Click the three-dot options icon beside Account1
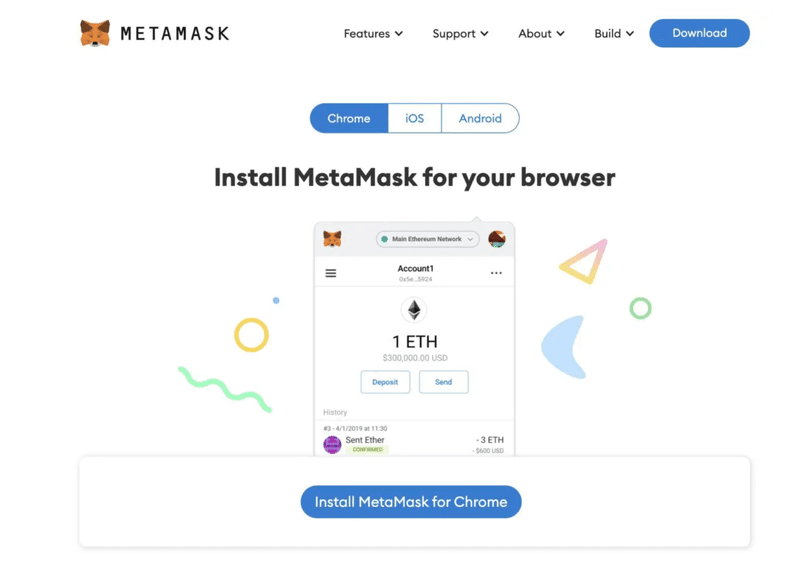800x572 pixels. [496, 273]
